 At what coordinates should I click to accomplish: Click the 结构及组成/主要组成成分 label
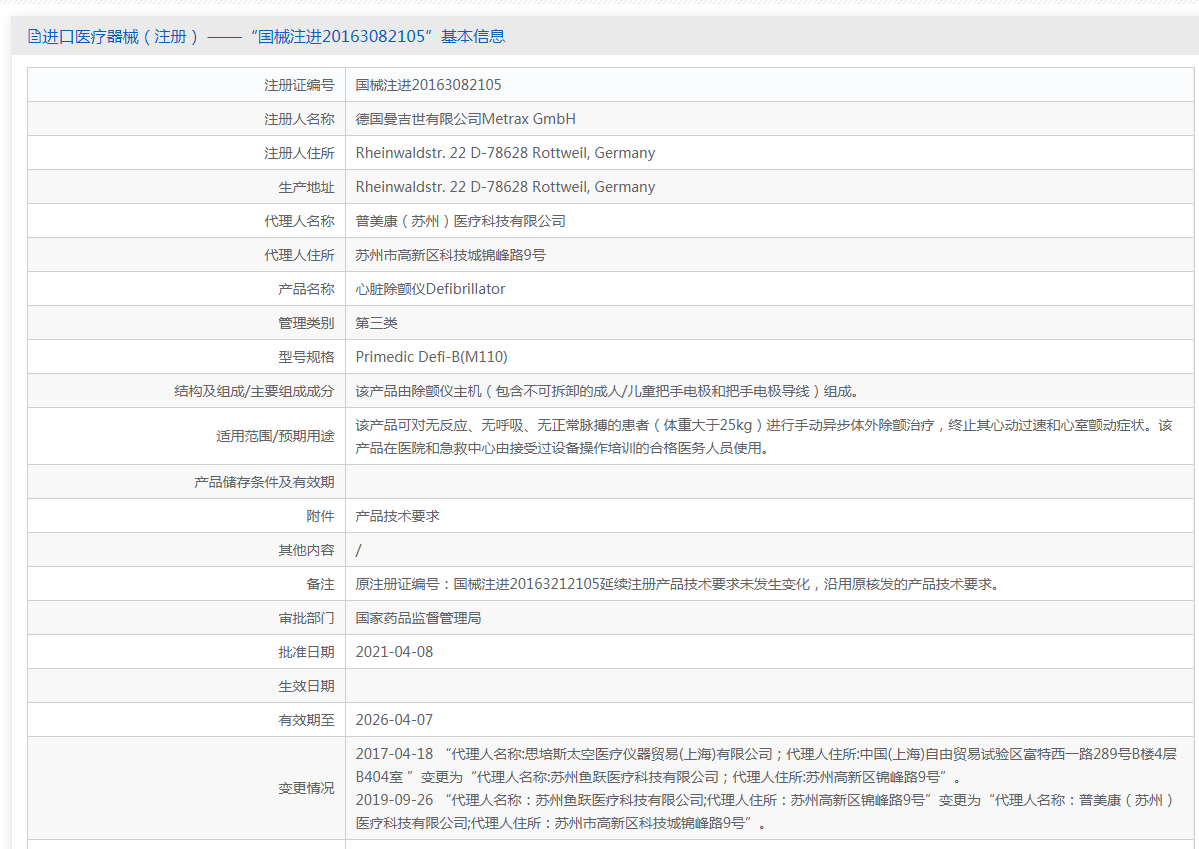pos(254,391)
